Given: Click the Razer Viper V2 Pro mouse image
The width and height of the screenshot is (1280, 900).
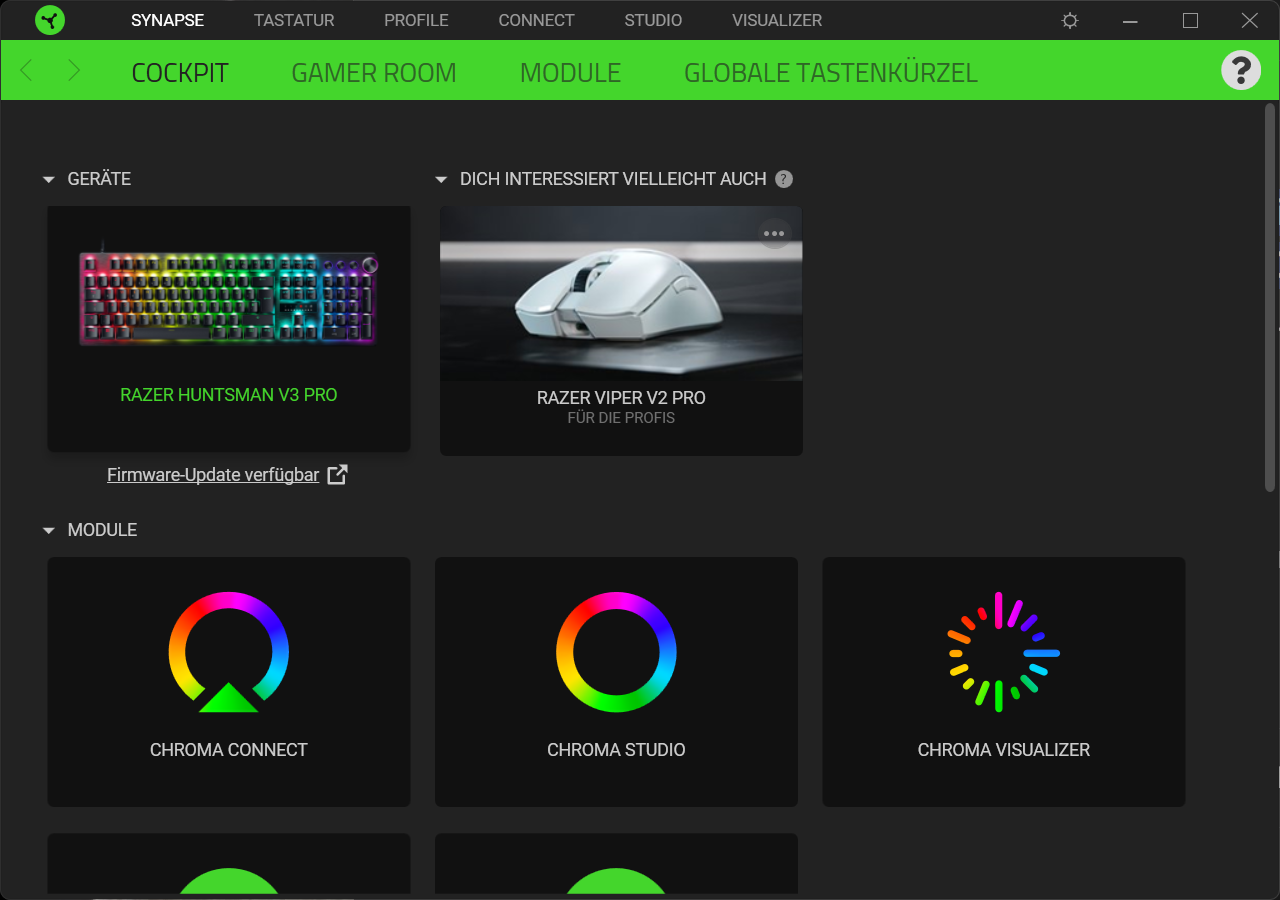Looking at the screenshot, I should 621,293.
